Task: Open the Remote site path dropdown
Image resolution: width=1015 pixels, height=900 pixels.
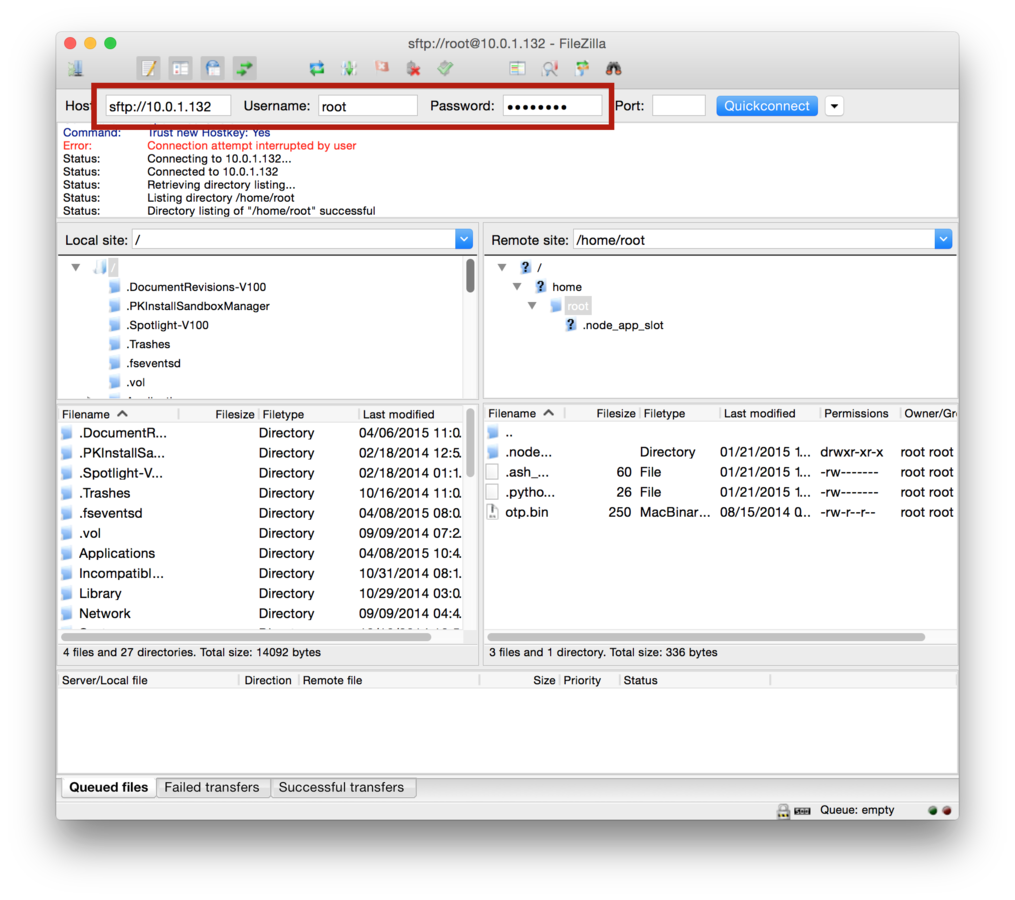Action: tap(943, 240)
